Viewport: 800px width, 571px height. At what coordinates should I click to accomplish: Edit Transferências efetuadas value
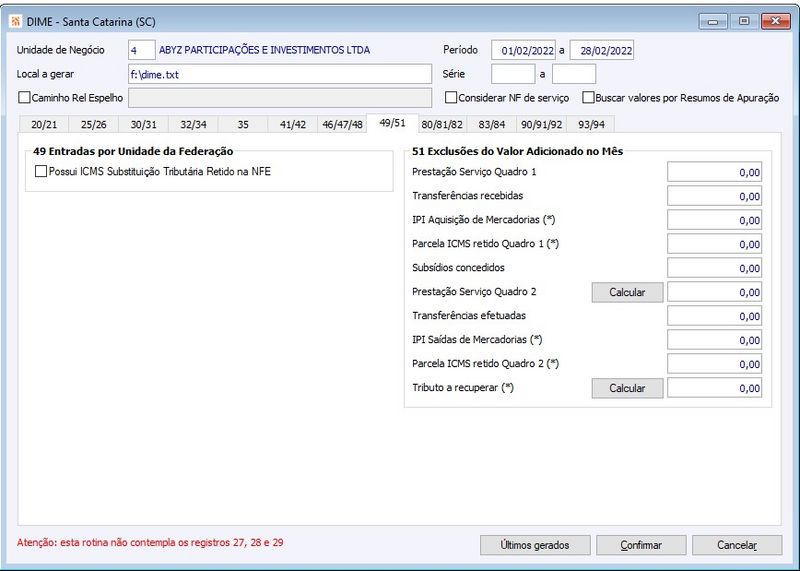tap(714, 316)
